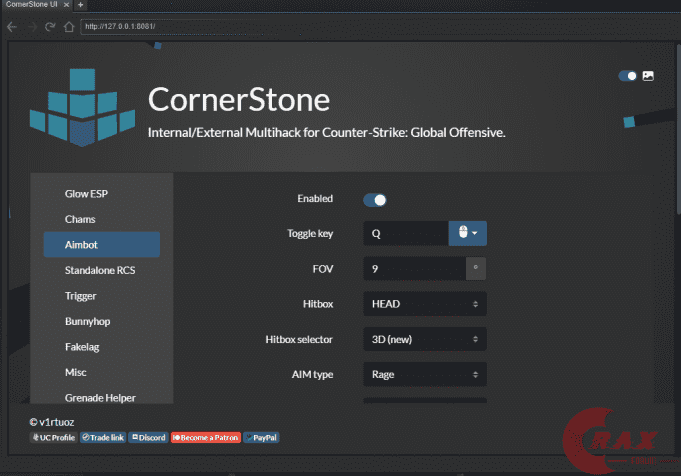Screen dimensions: 681x476
Task: Click the CornerStone cube logo
Action: point(82,107)
